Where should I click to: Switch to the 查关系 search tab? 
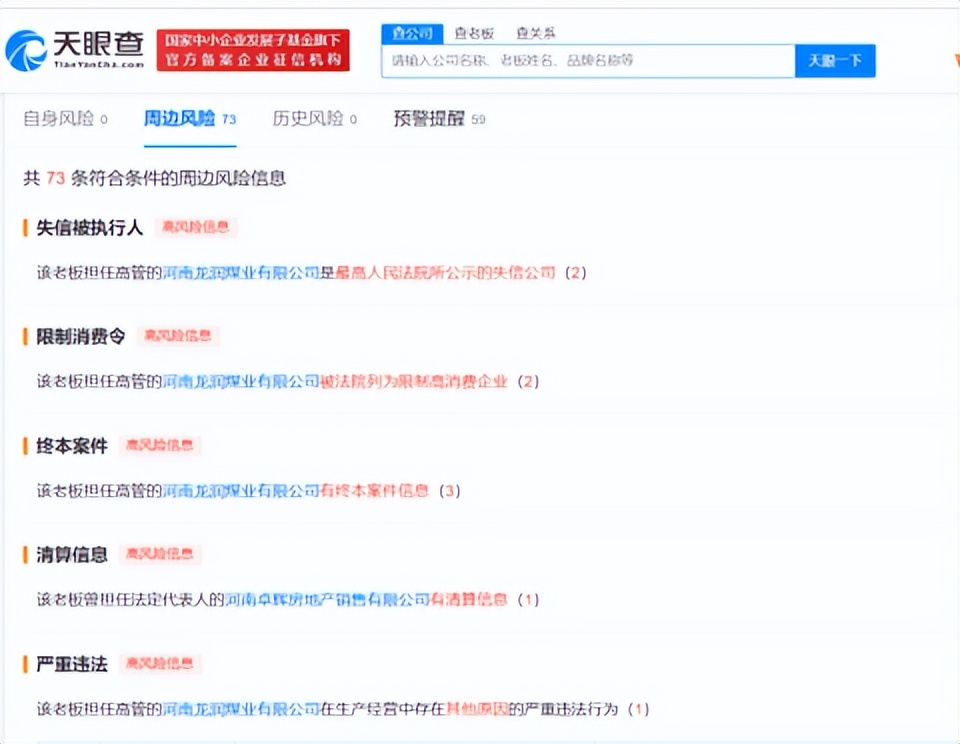click(x=537, y=33)
